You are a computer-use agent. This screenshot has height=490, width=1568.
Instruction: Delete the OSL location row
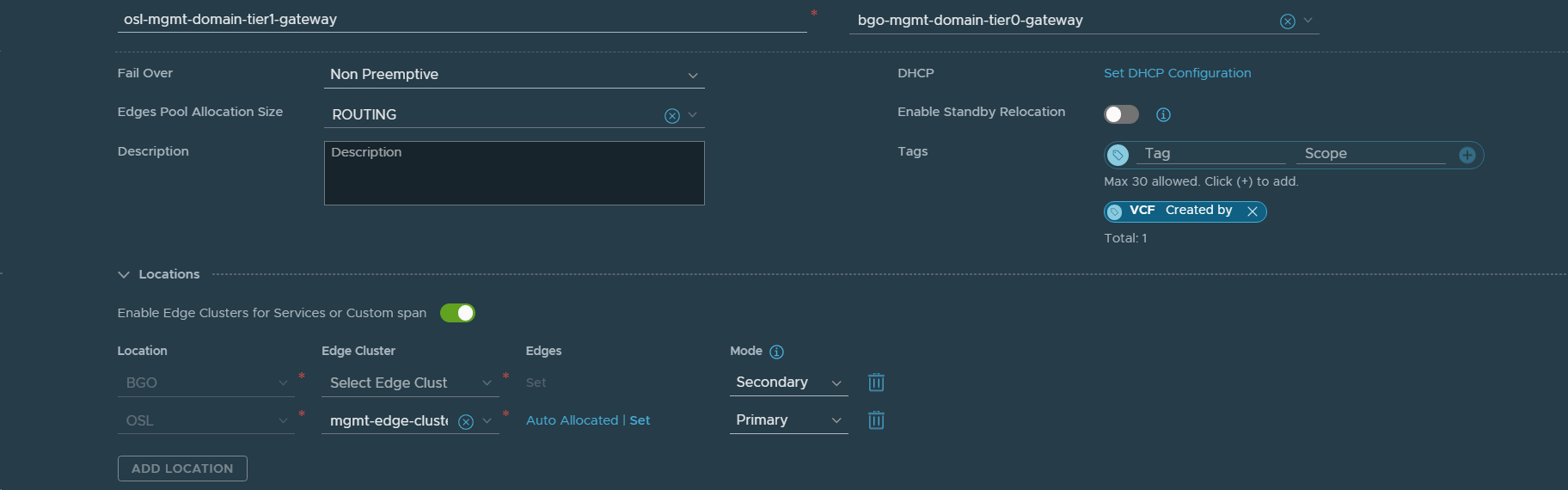[x=876, y=420]
